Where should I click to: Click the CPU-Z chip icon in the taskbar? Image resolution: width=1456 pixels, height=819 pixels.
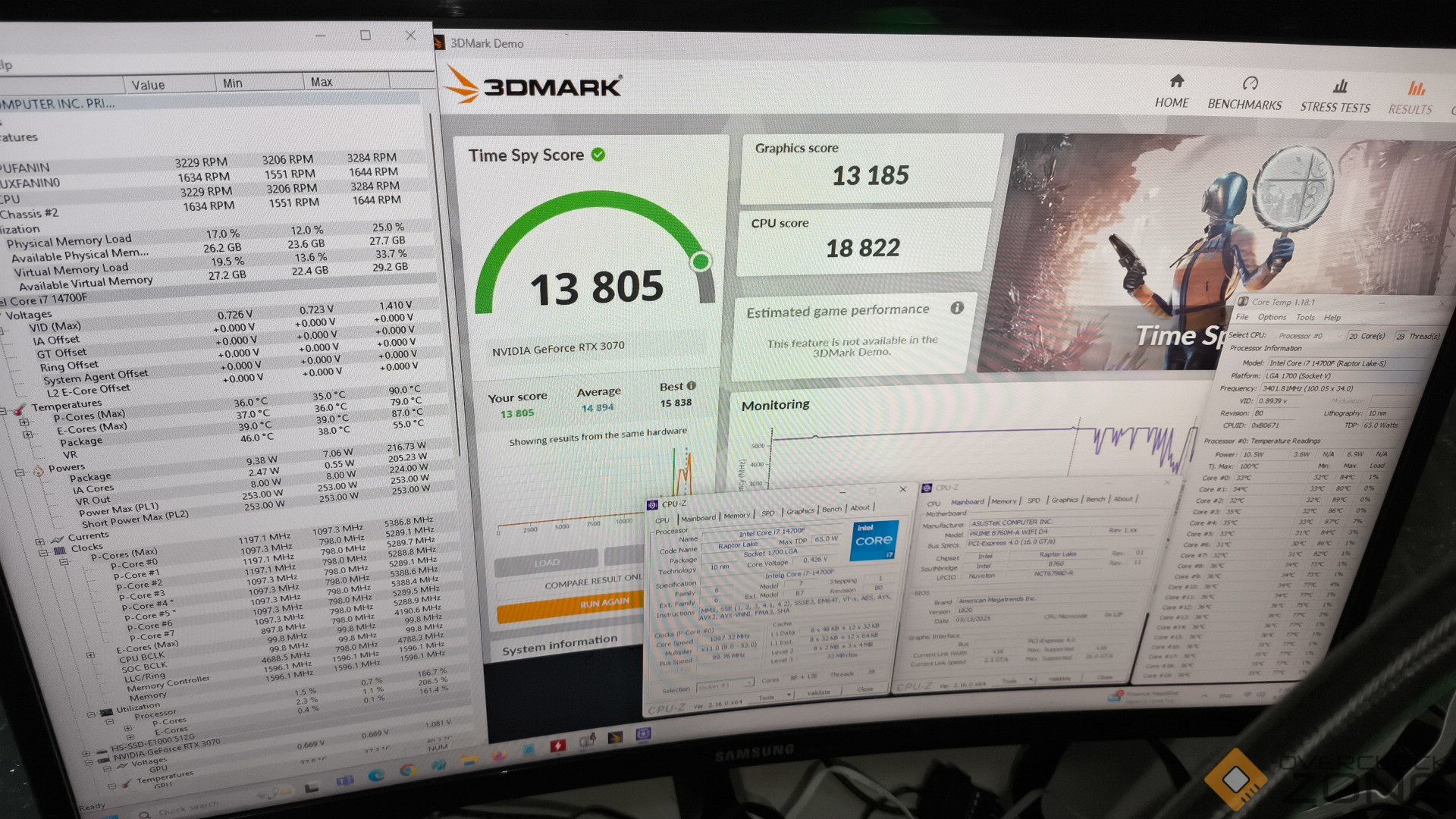click(x=643, y=733)
